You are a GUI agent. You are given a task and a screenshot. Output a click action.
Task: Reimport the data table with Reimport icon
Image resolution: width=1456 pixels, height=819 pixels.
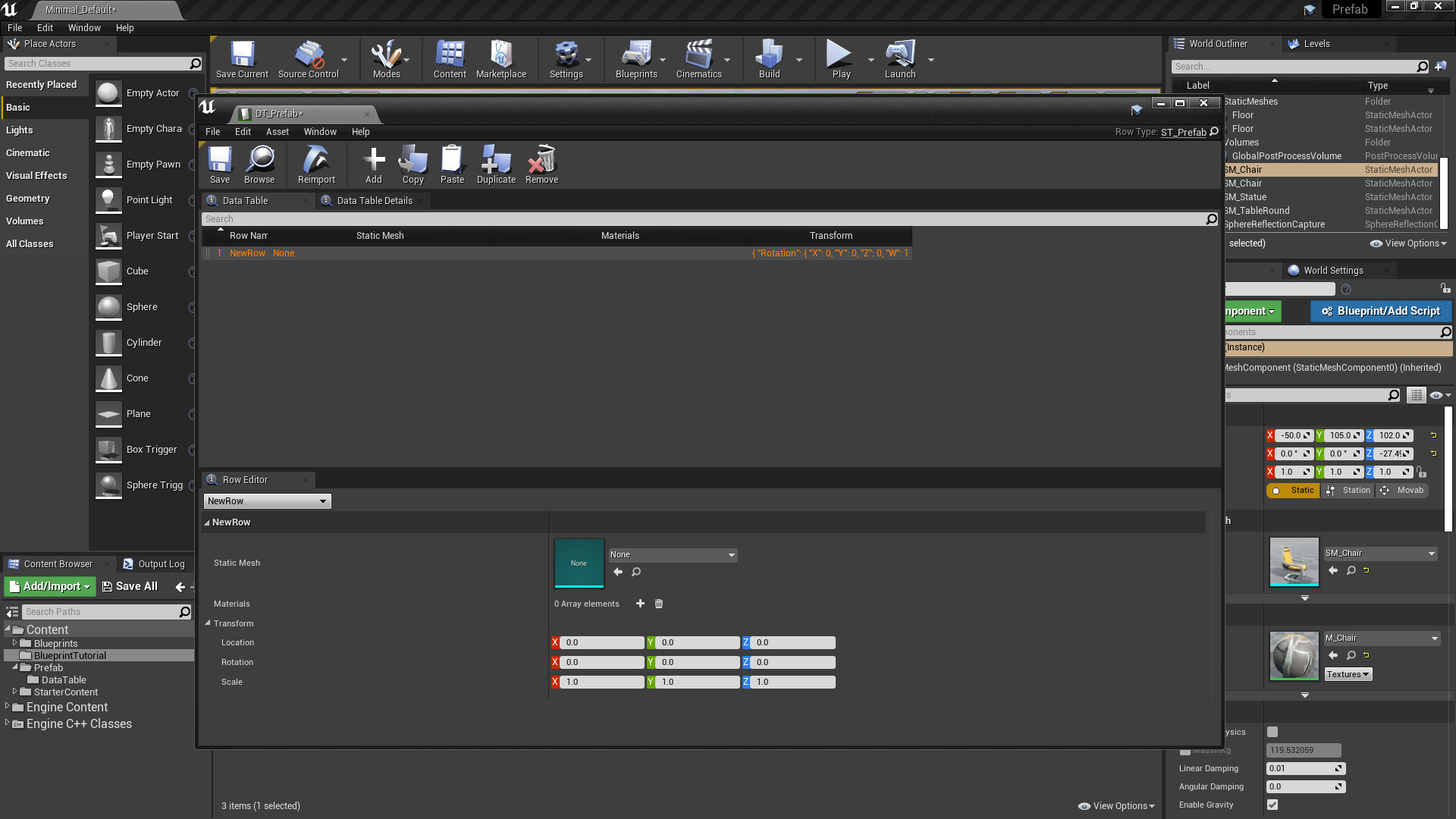tap(315, 164)
